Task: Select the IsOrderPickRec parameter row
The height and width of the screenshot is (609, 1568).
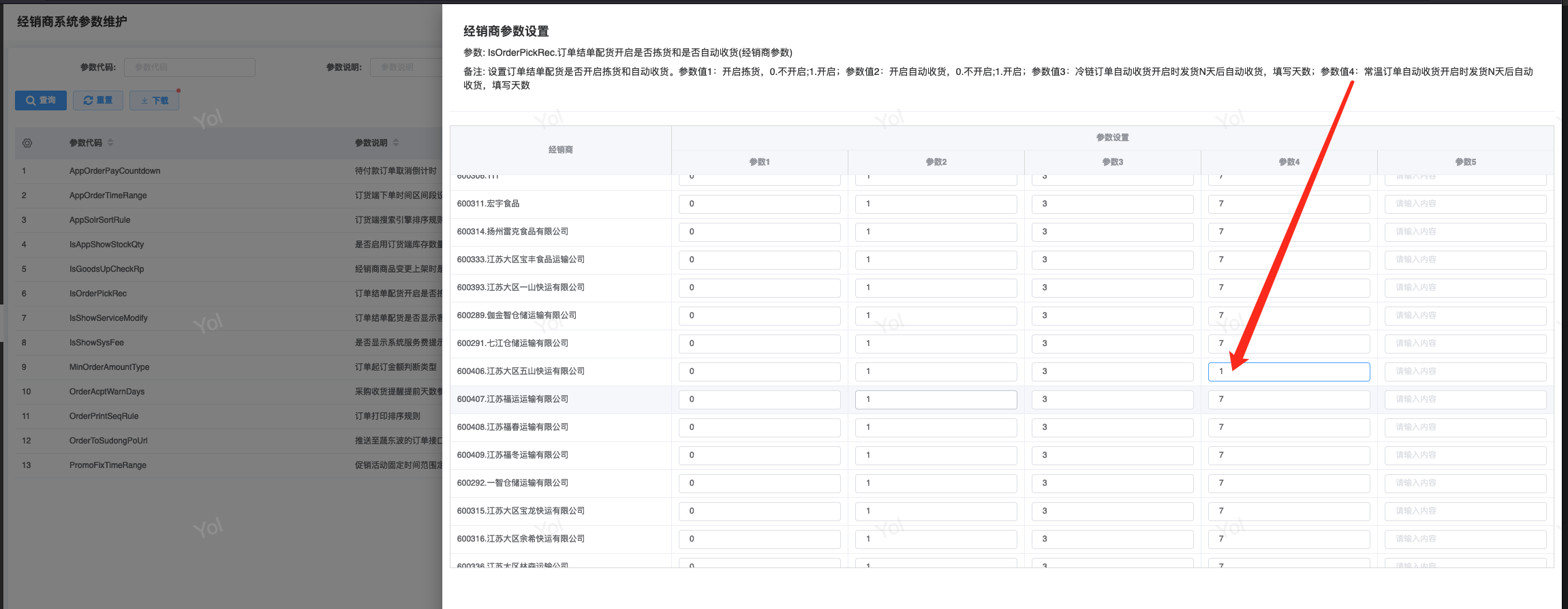Action: pos(229,294)
